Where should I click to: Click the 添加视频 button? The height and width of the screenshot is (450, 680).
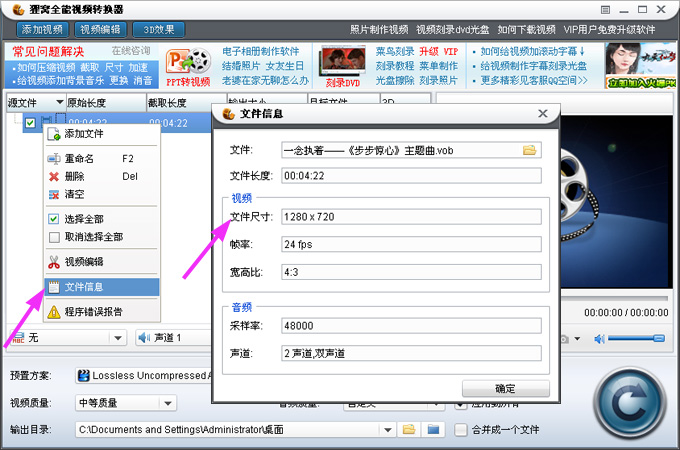pos(42,29)
